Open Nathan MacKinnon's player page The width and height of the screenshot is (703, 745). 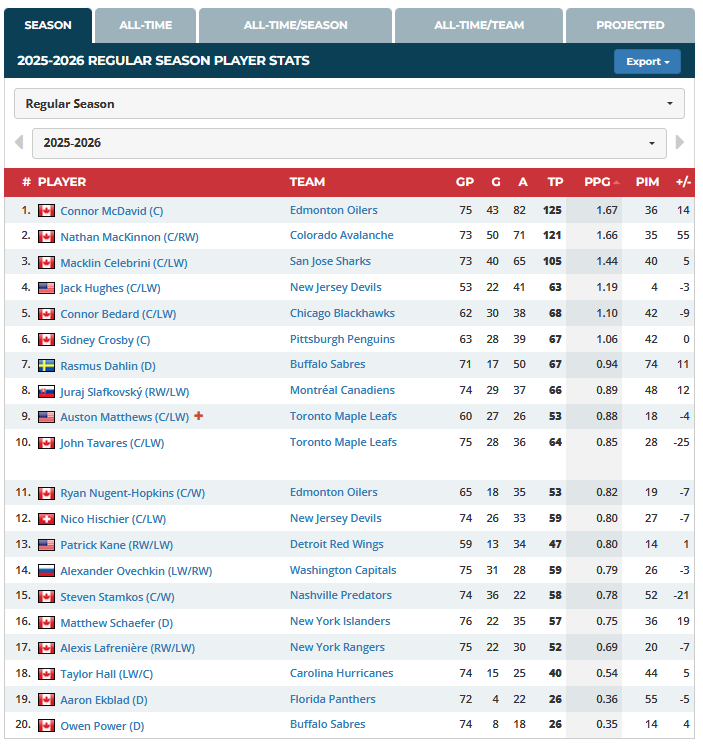coord(129,237)
